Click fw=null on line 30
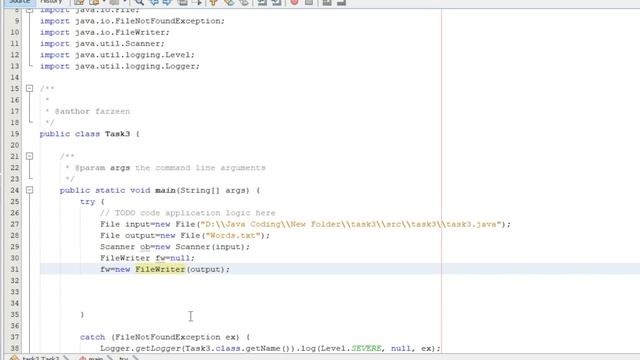The height and width of the screenshot is (360, 640). coord(173,258)
